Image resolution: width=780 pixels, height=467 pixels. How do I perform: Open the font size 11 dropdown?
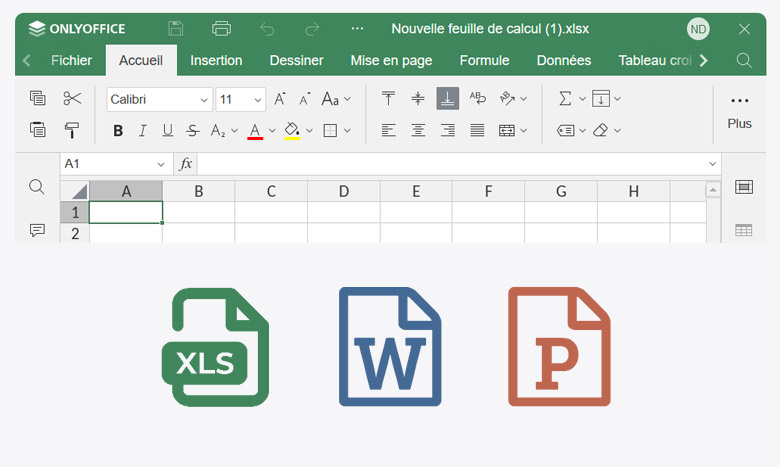click(258, 100)
